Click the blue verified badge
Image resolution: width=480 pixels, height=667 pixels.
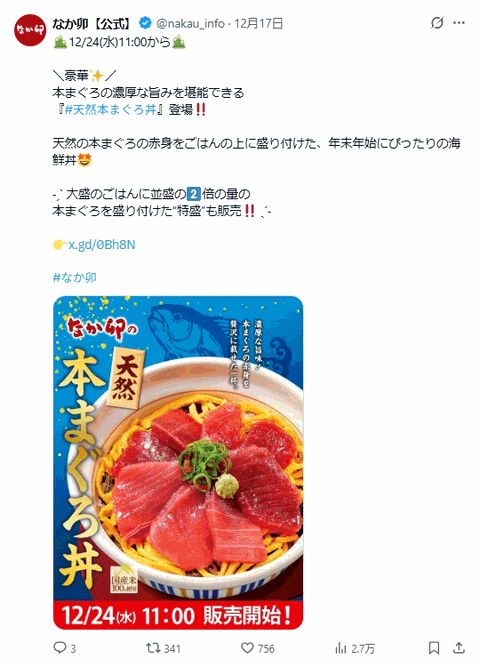tap(145, 23)
